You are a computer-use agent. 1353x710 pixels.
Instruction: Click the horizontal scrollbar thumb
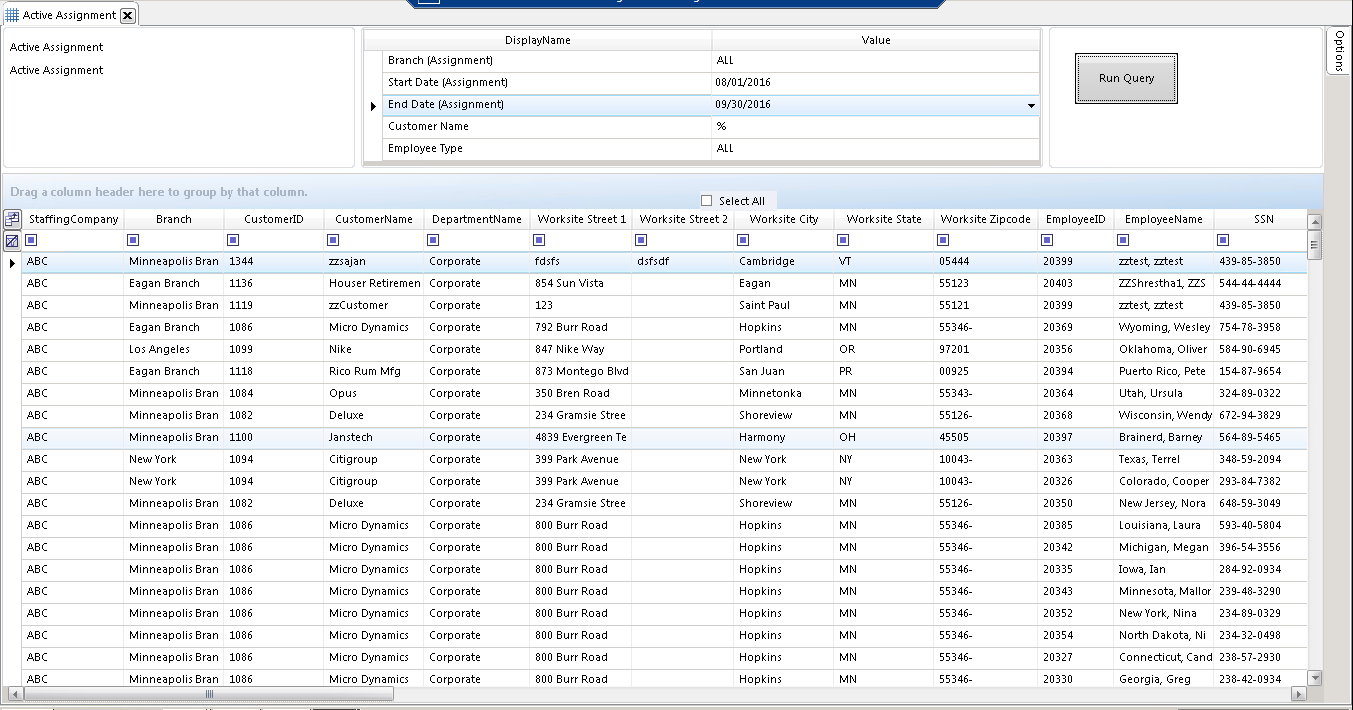click(209, 693)
